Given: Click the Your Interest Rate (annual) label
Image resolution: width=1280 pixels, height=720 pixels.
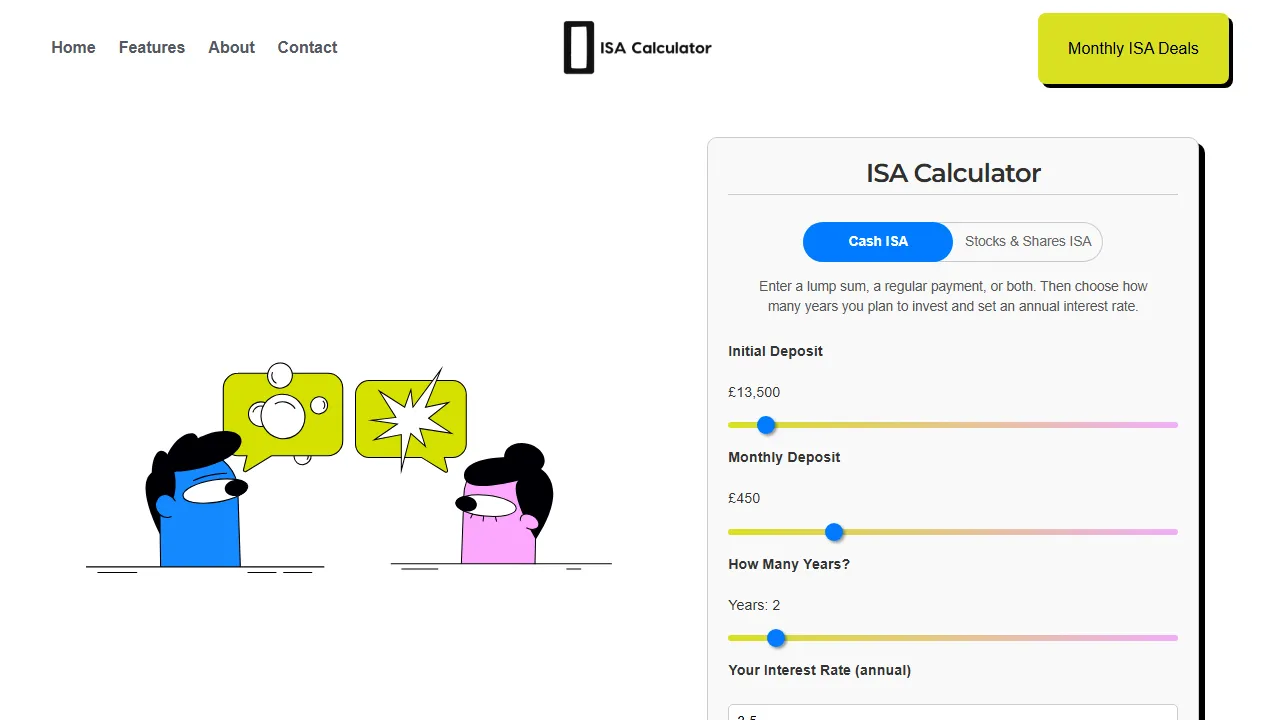Looking at the screenshot, I should coord(819,670).
